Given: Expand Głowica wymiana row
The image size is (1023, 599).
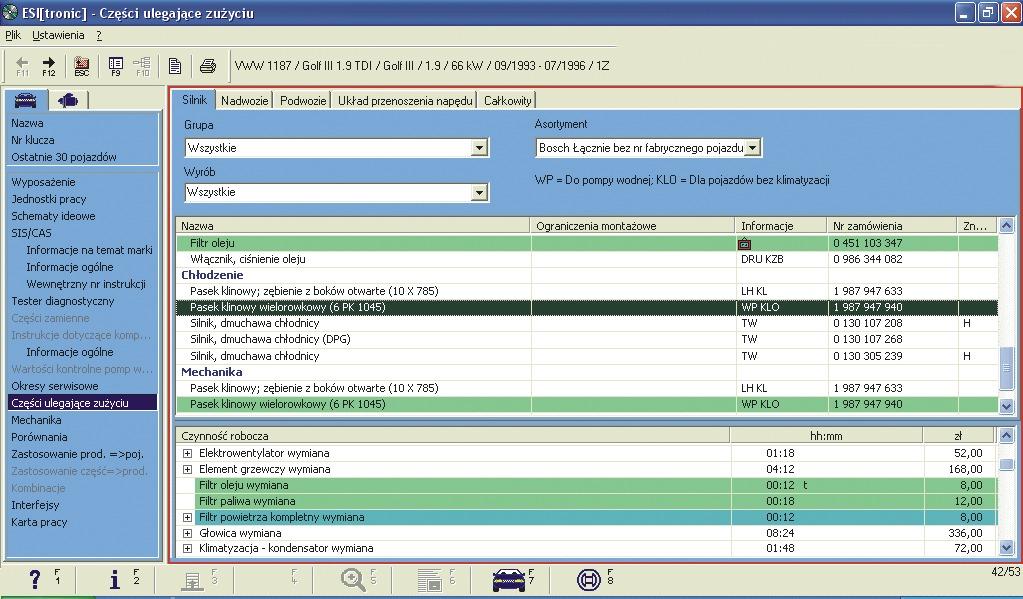Looking at the screenshot, I should [187, 533].
